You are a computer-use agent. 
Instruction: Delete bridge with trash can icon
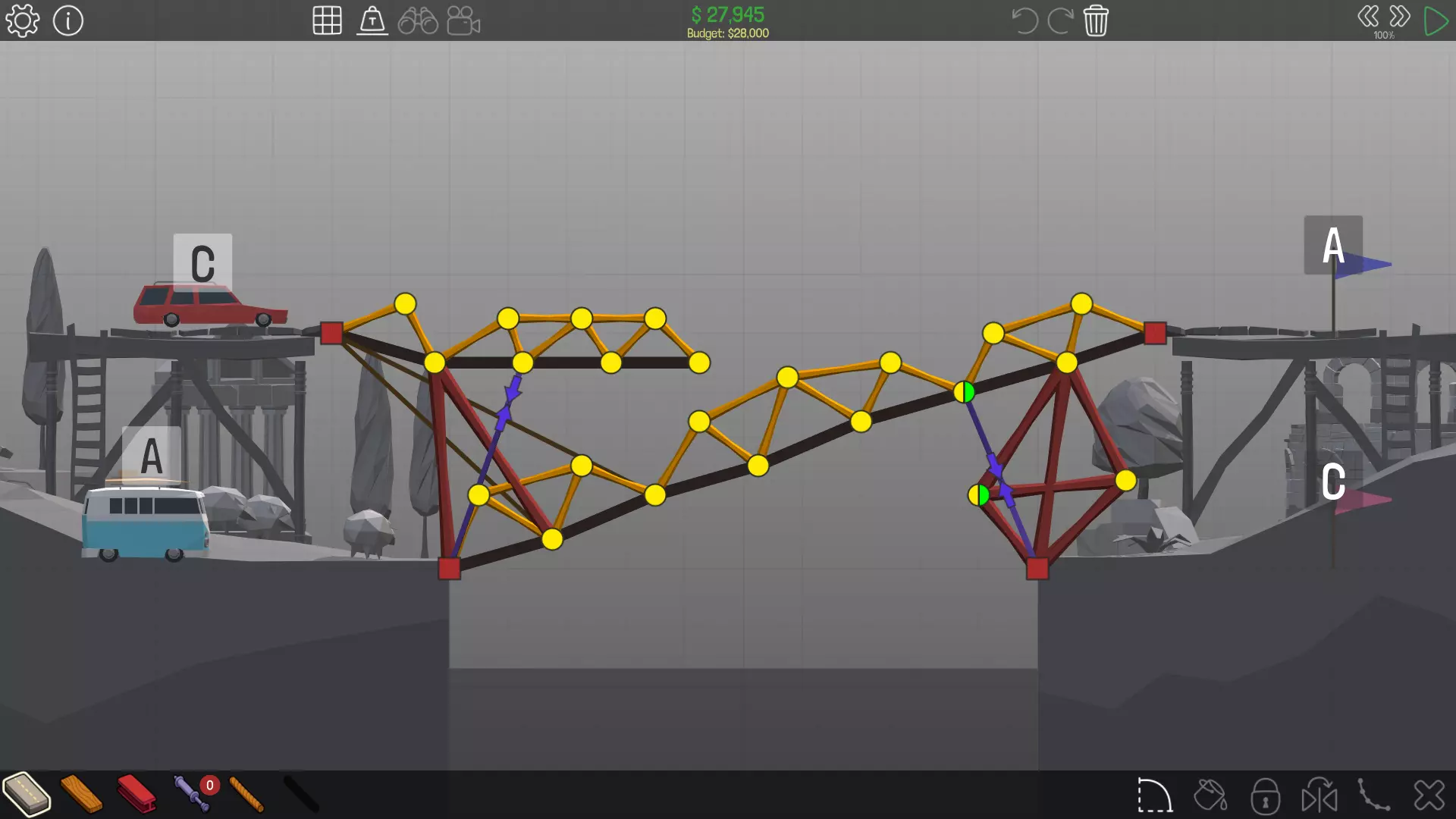pyautogui.click(x=1096, y=20)
